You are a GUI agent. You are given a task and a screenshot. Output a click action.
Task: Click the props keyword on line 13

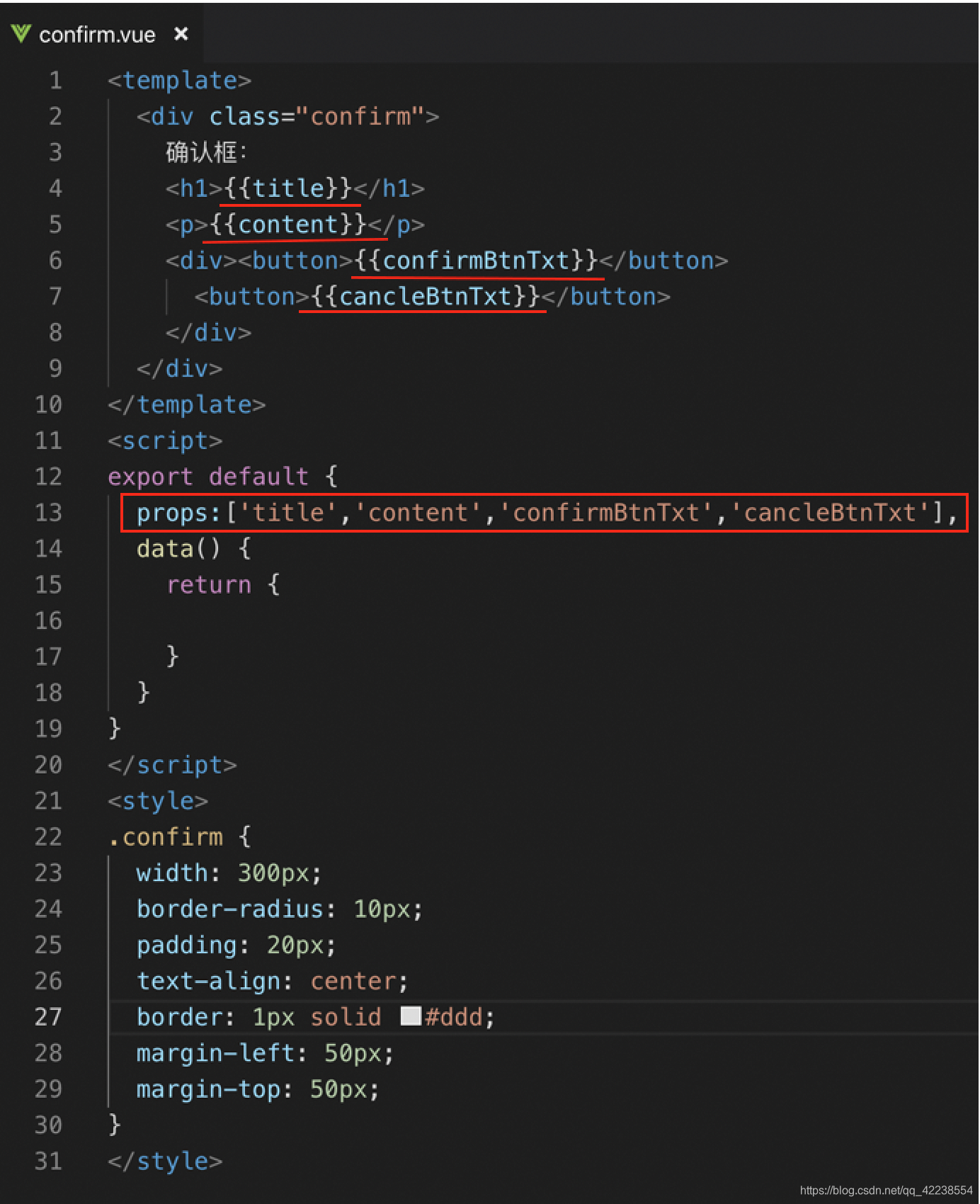(x=172, y=513)
